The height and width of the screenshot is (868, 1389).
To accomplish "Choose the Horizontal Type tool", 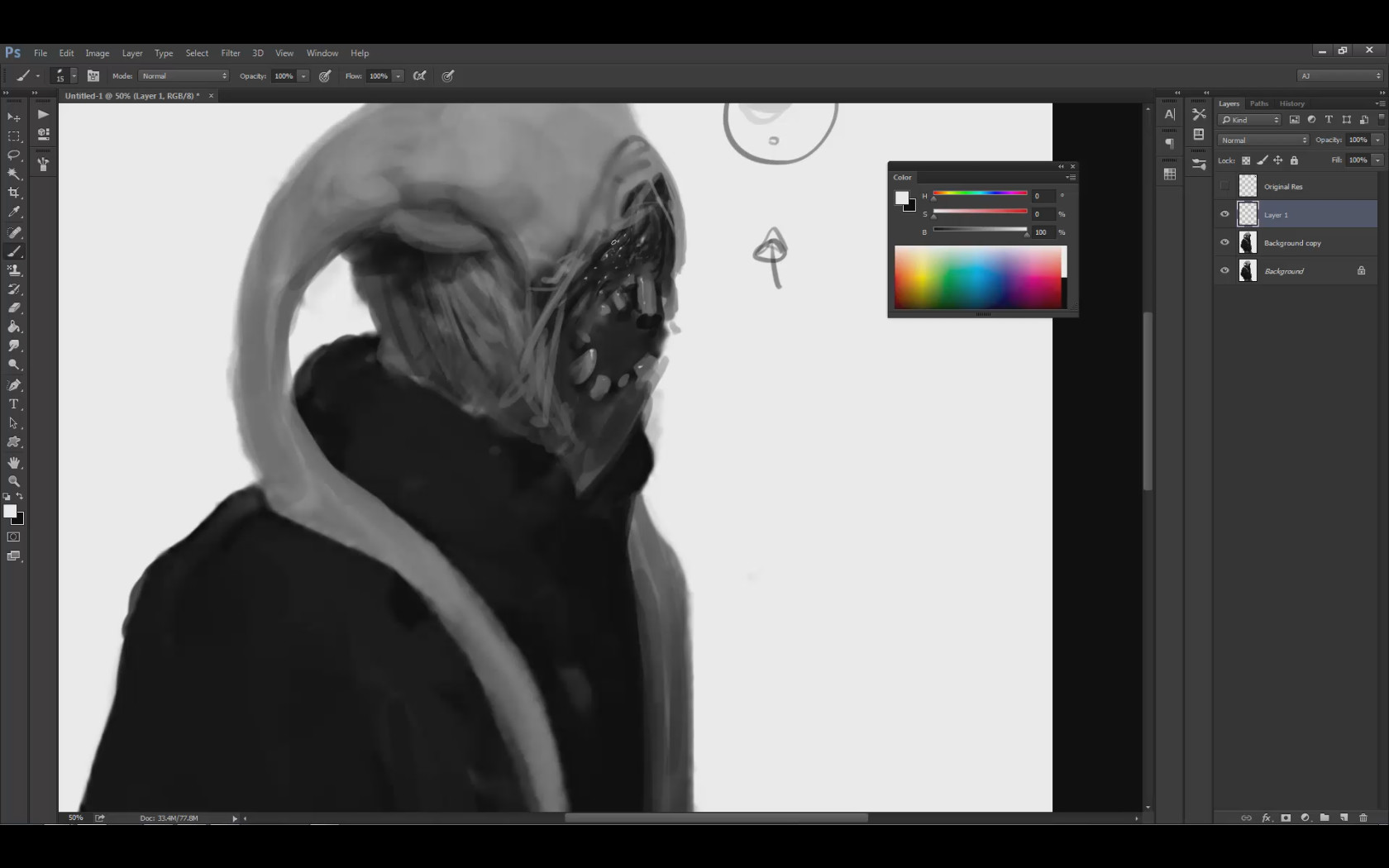I will click(x=14, y=404).
